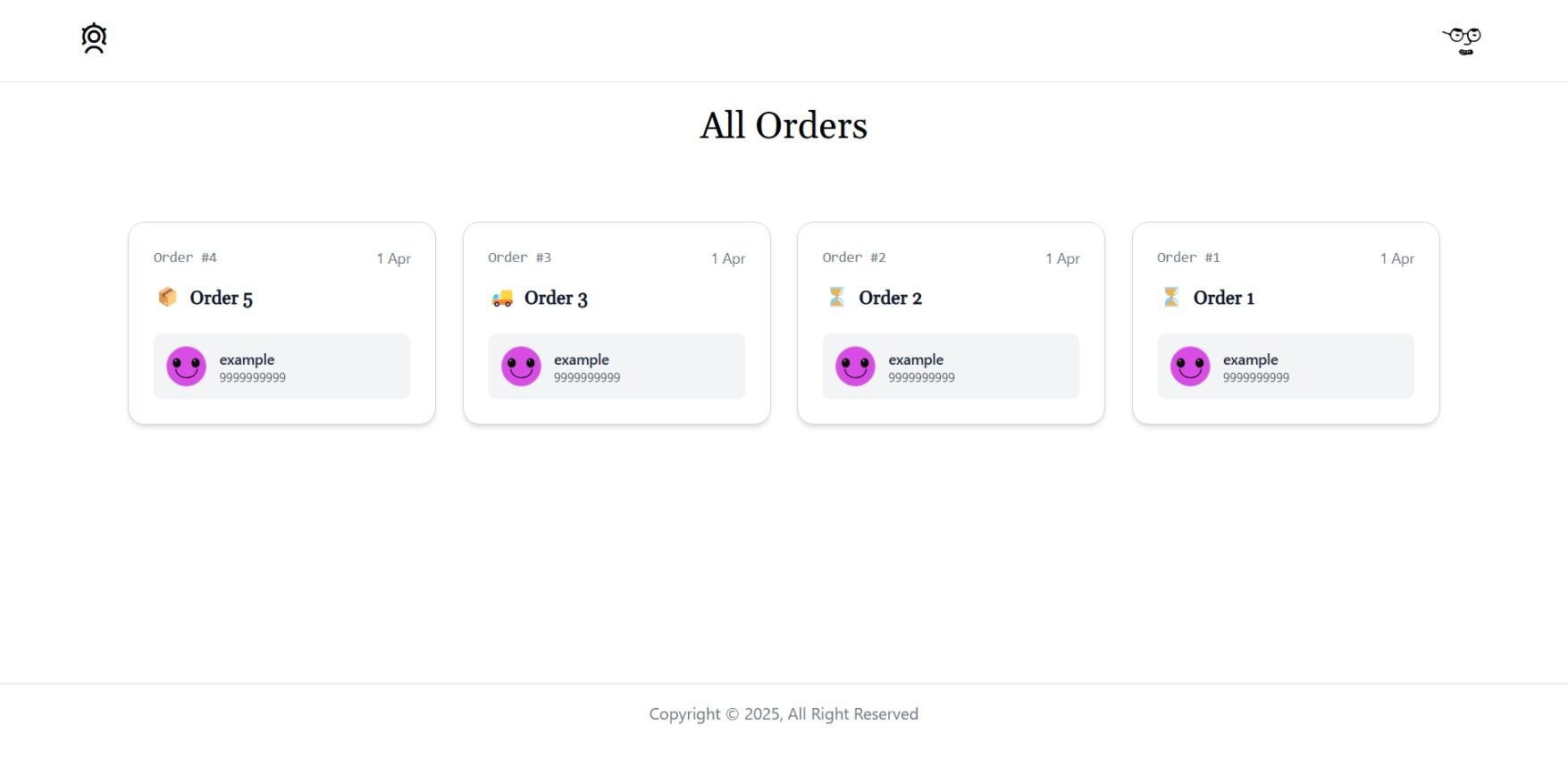
Task: Click the site logo icon in header
Action: click(94, 38)
